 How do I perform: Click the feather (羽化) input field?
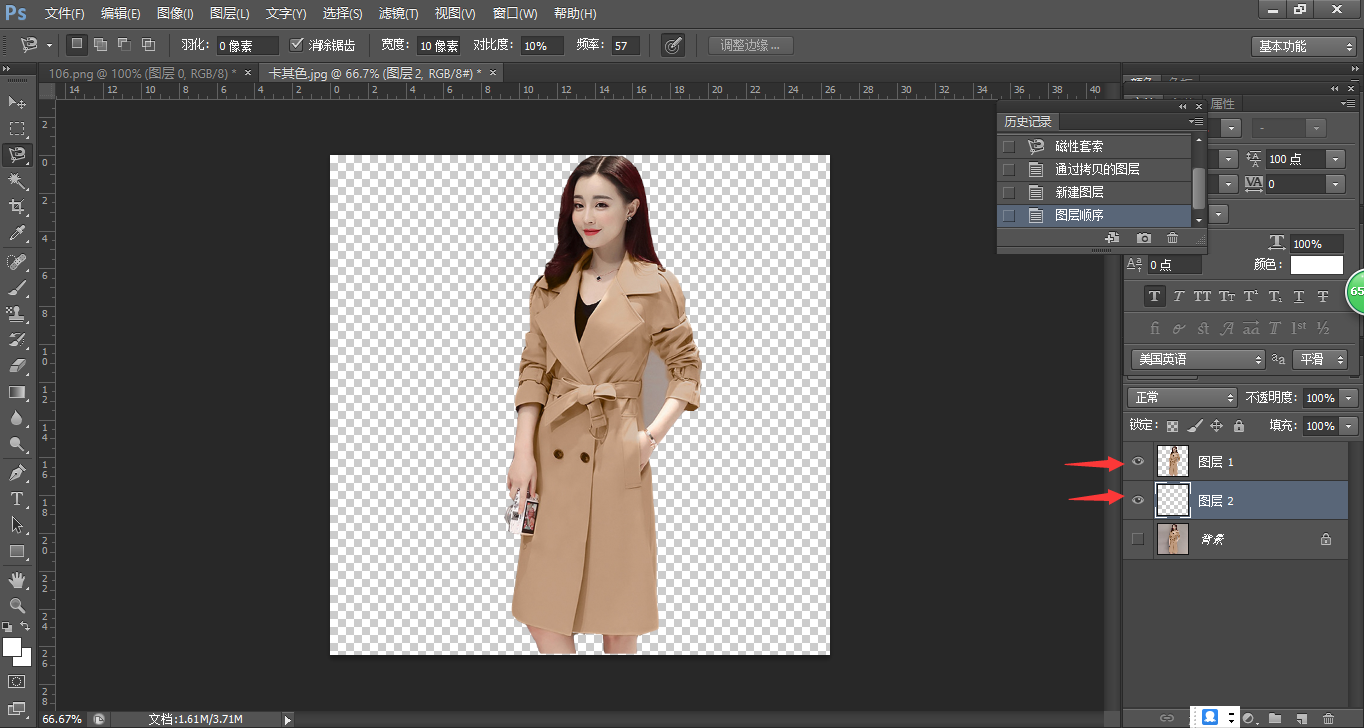click(247, 46)
